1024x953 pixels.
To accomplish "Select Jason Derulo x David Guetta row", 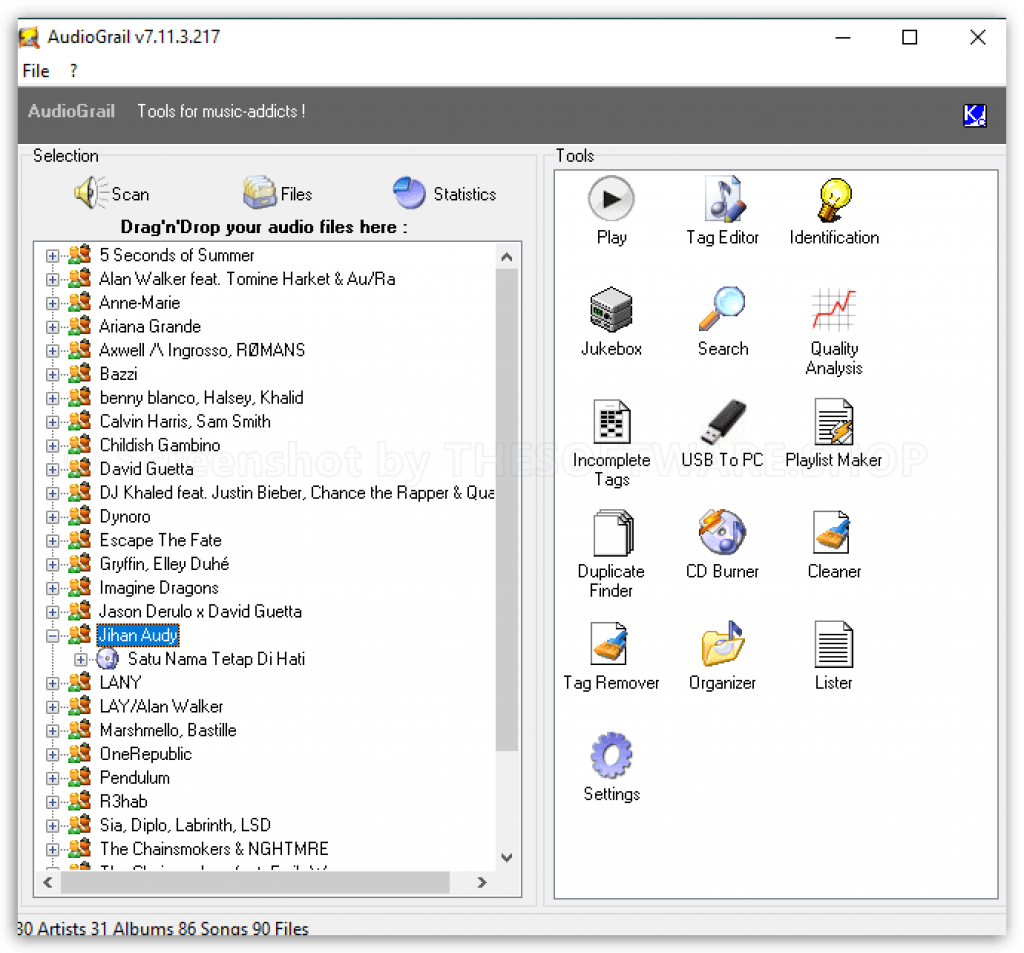I will [200, 612].
